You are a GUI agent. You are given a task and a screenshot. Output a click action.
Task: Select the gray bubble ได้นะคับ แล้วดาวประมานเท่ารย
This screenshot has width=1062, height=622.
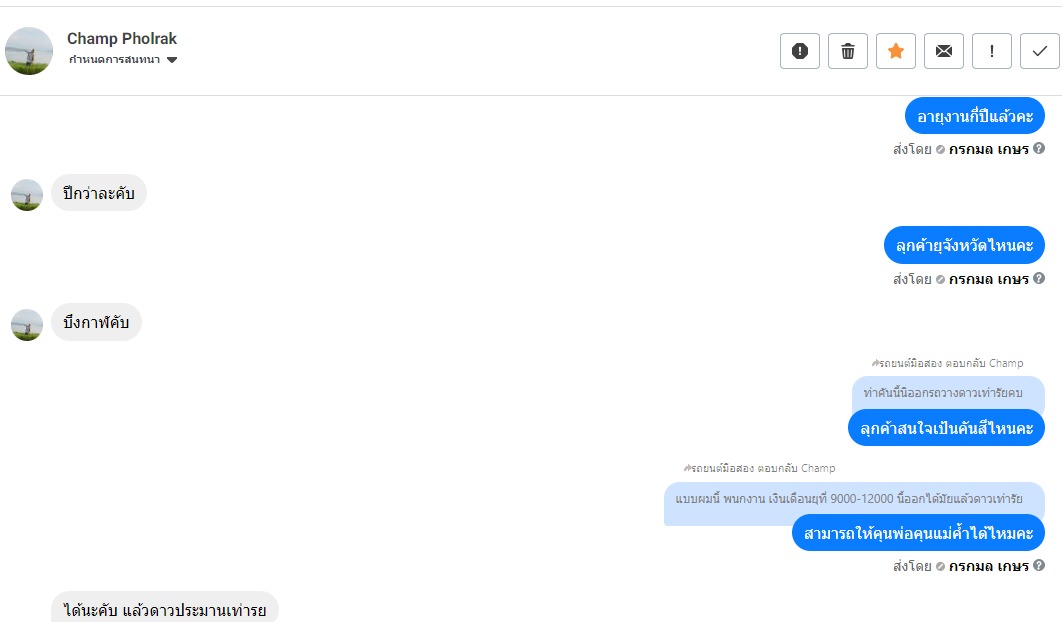[165, 608]
